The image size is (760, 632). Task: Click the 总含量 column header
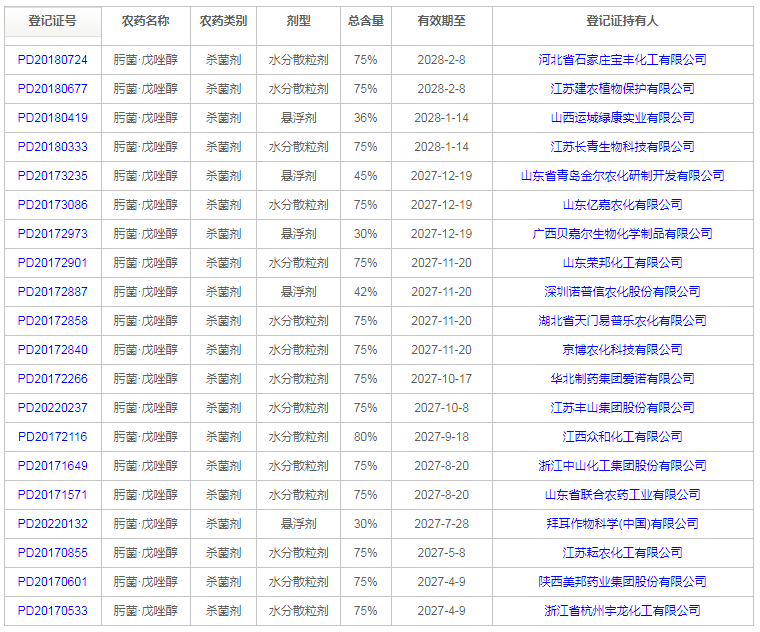point(366,21)
